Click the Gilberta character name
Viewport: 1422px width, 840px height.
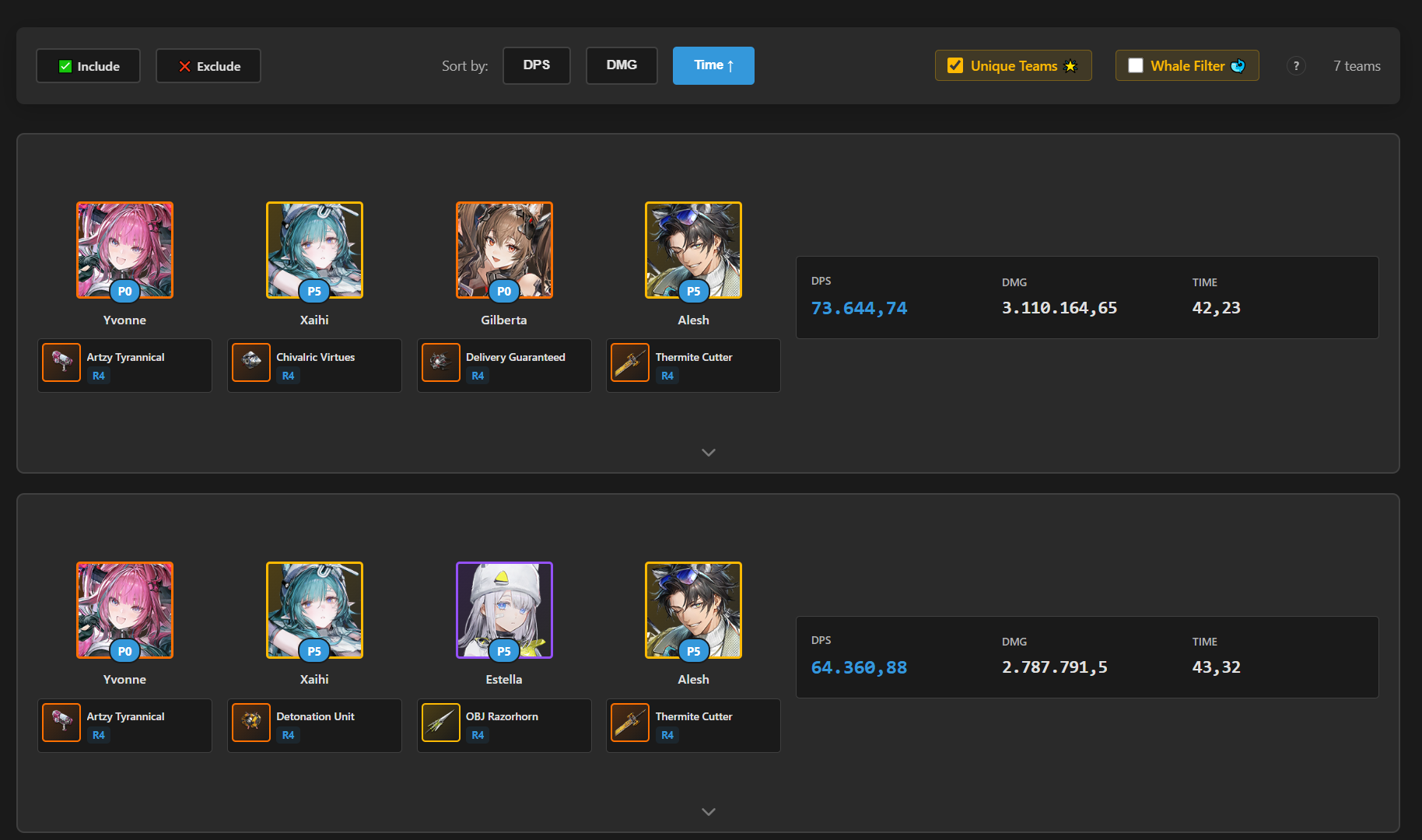tap(504, 320)
